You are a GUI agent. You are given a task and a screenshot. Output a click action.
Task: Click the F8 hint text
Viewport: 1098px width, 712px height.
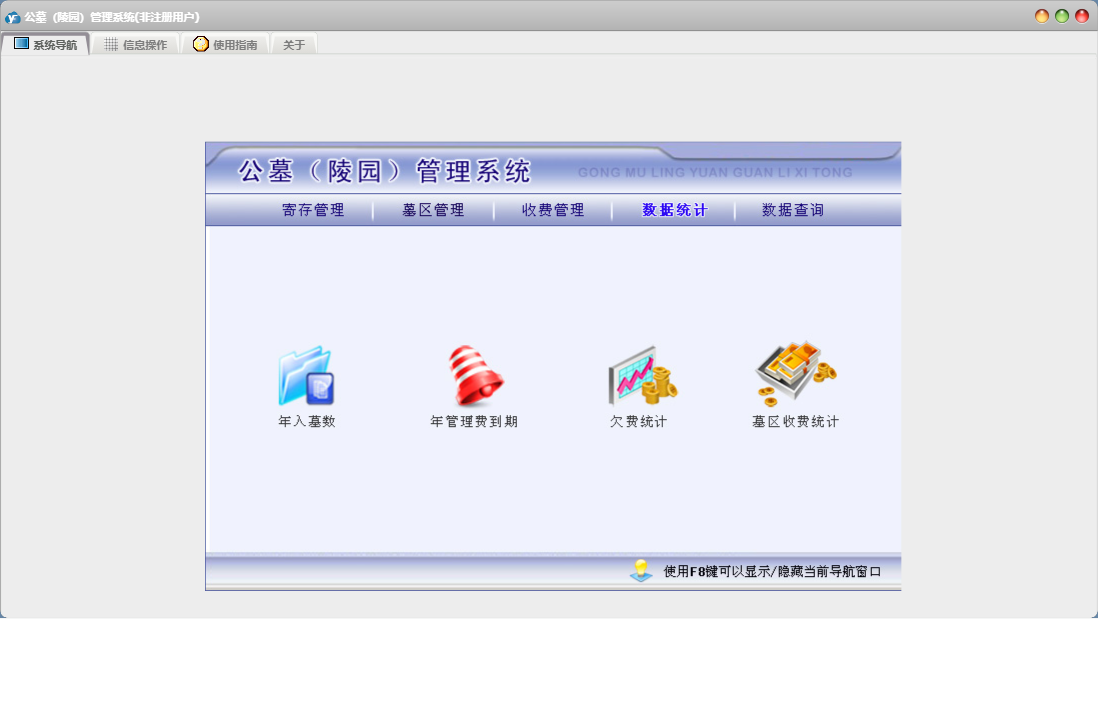point(772,571)
